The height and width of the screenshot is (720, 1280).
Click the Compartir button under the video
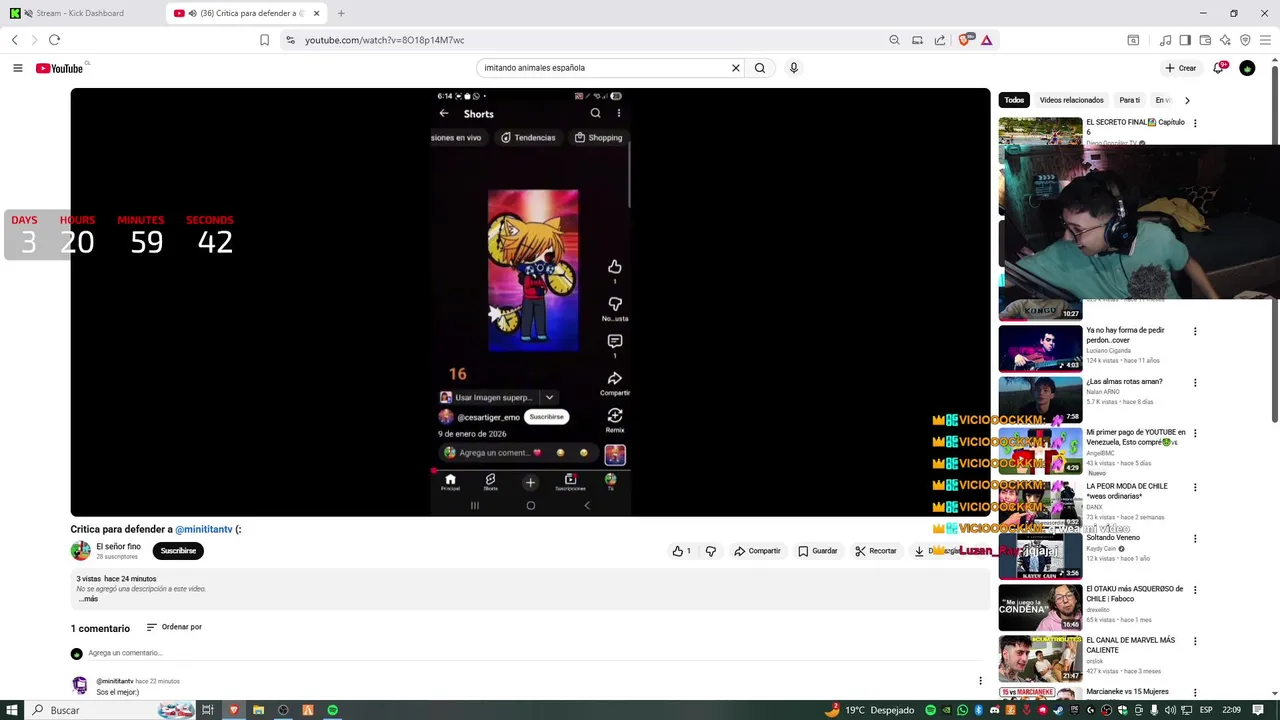click(757, 551)
